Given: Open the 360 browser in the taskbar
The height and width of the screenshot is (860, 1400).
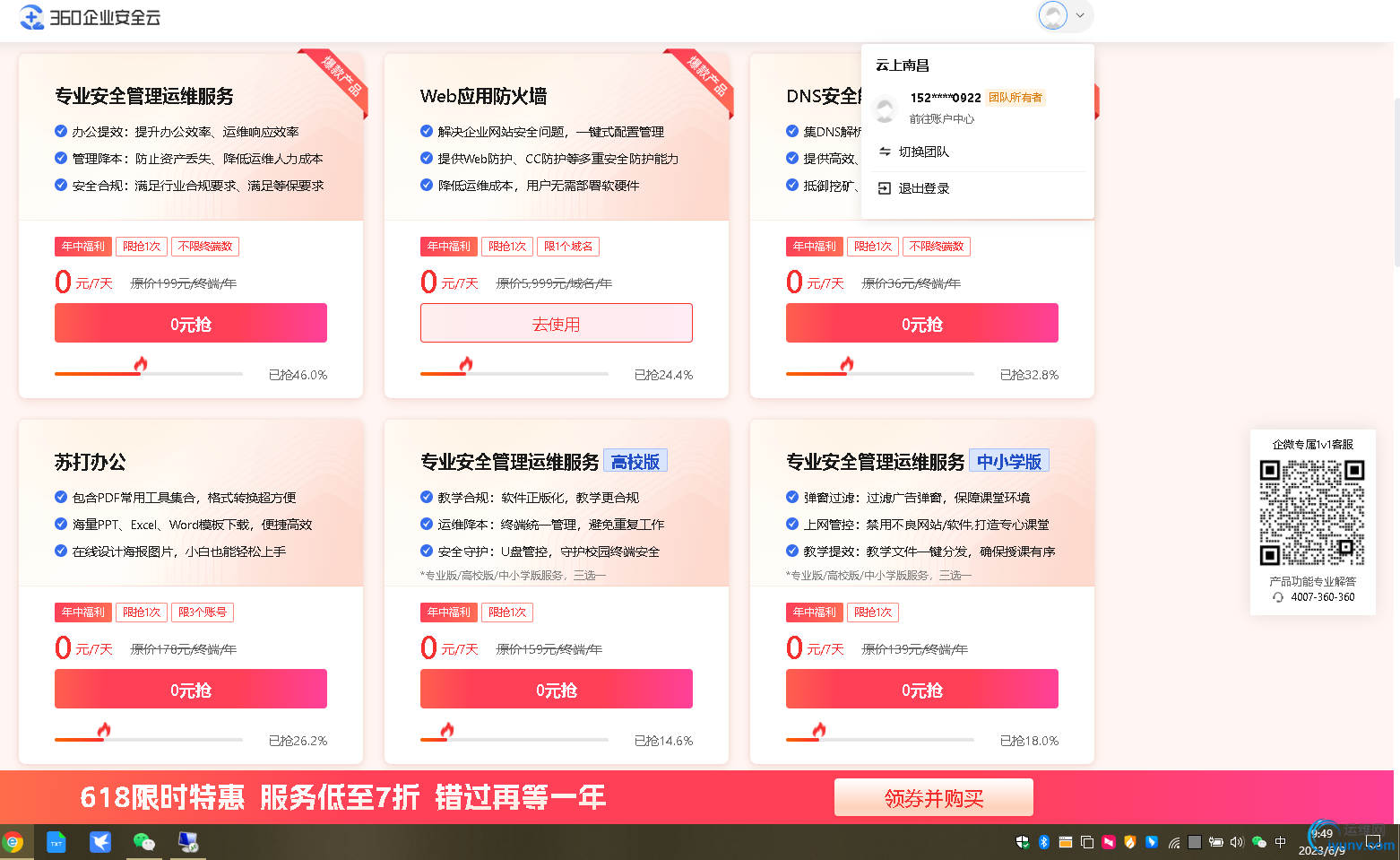Looking at the screenshot, I should point(13,842).
